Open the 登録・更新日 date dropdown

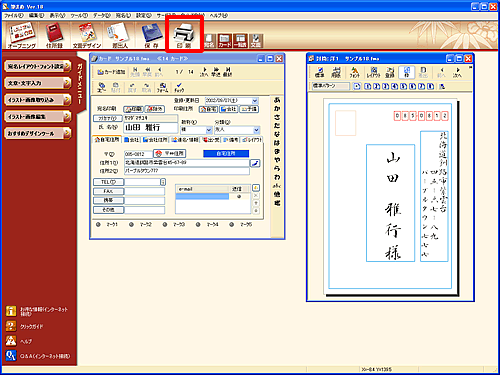[255, 101]
